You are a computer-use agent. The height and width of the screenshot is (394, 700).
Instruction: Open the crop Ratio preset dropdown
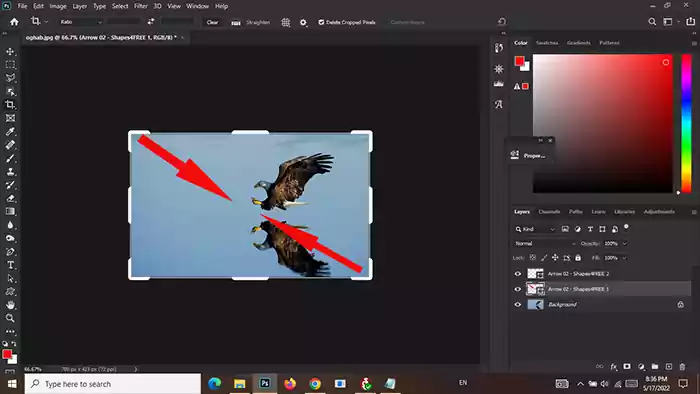coord(81,22)
